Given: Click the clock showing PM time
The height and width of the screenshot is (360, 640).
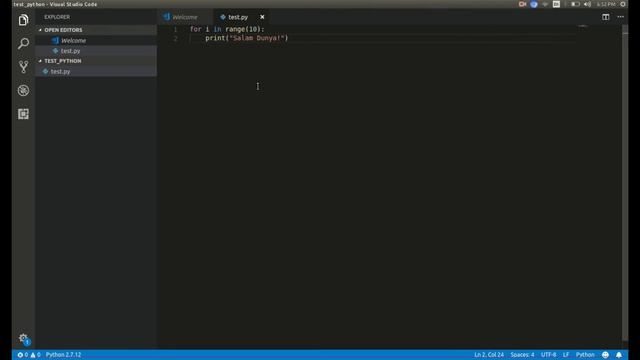Looking at the screenshot, I should click(x=606, y=4).
